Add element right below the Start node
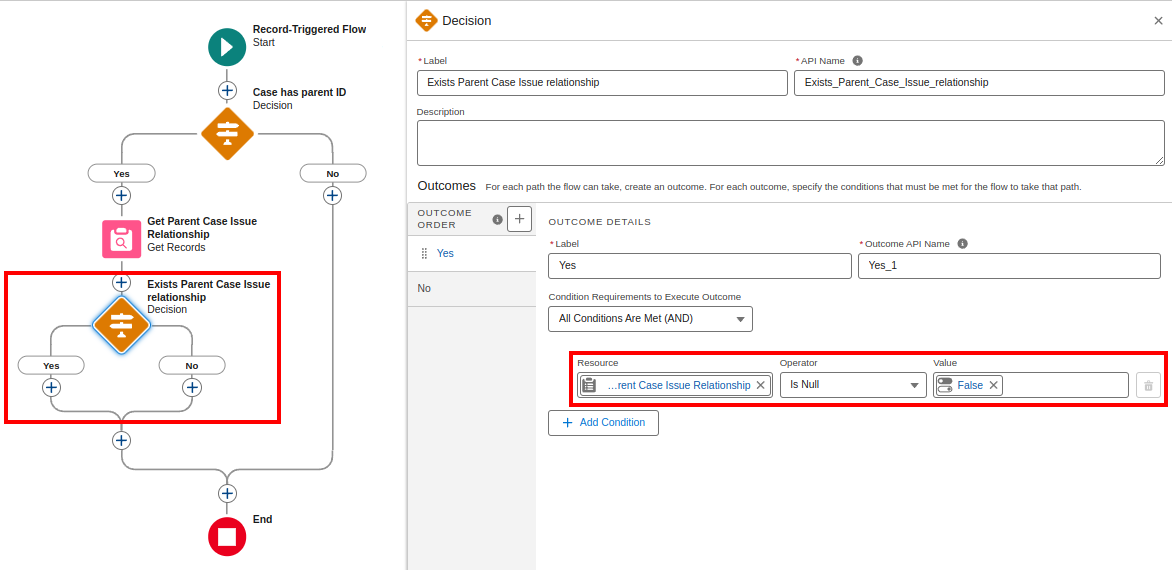 [227, 91]
